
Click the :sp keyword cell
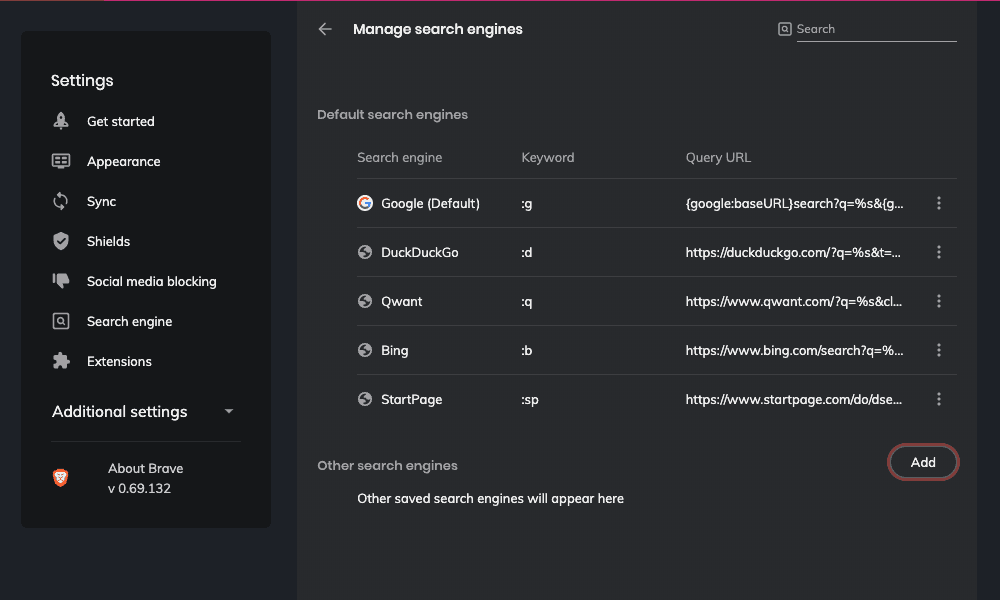[530, 400]
